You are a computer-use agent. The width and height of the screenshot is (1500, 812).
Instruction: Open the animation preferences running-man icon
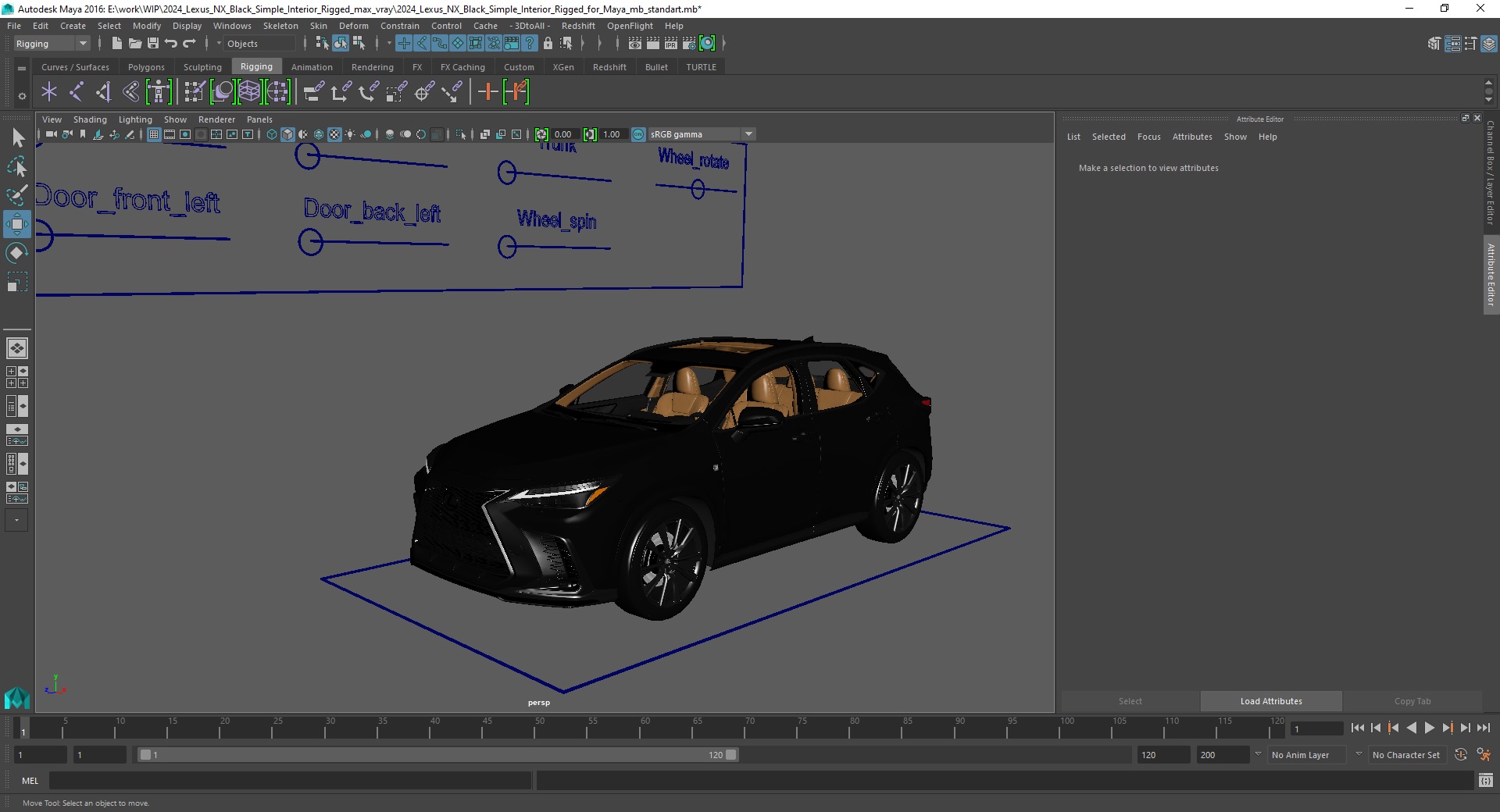click(x=1484, y=755)
